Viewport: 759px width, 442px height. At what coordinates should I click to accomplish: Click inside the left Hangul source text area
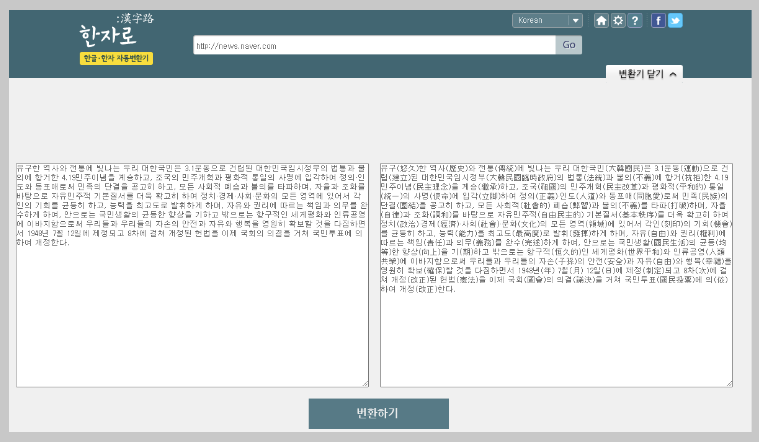click(192, 275)
